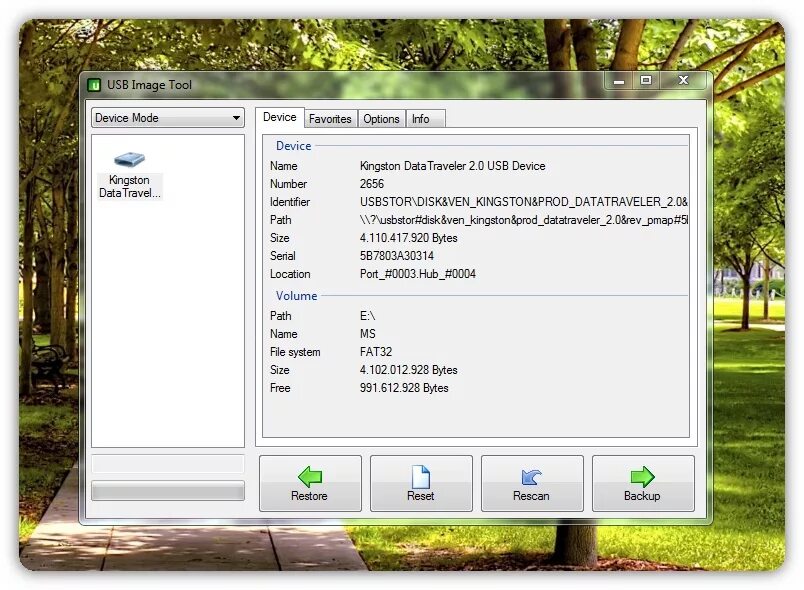
Task: Click the empty status field above progress bar
Action: pos(168,464)
